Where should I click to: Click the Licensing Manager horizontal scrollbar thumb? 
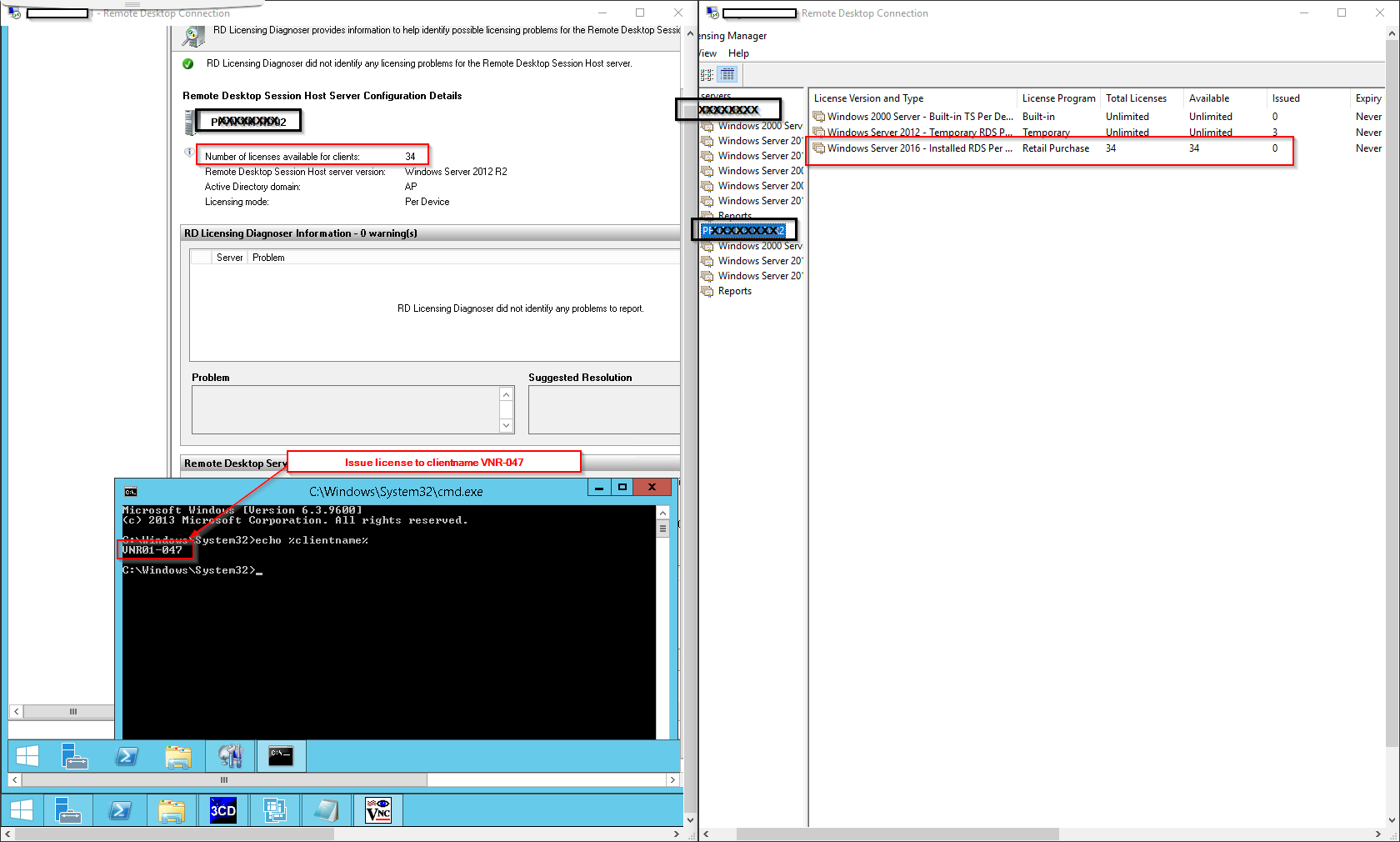(x=897, y=834)
